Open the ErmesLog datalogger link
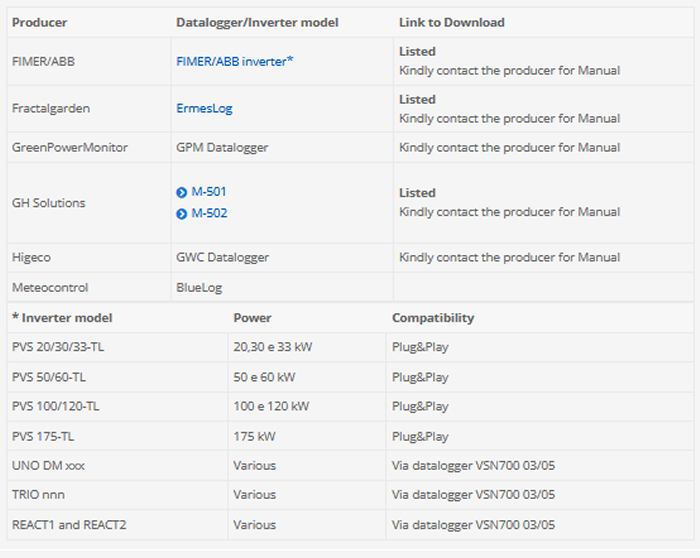 tap(204, 108)
